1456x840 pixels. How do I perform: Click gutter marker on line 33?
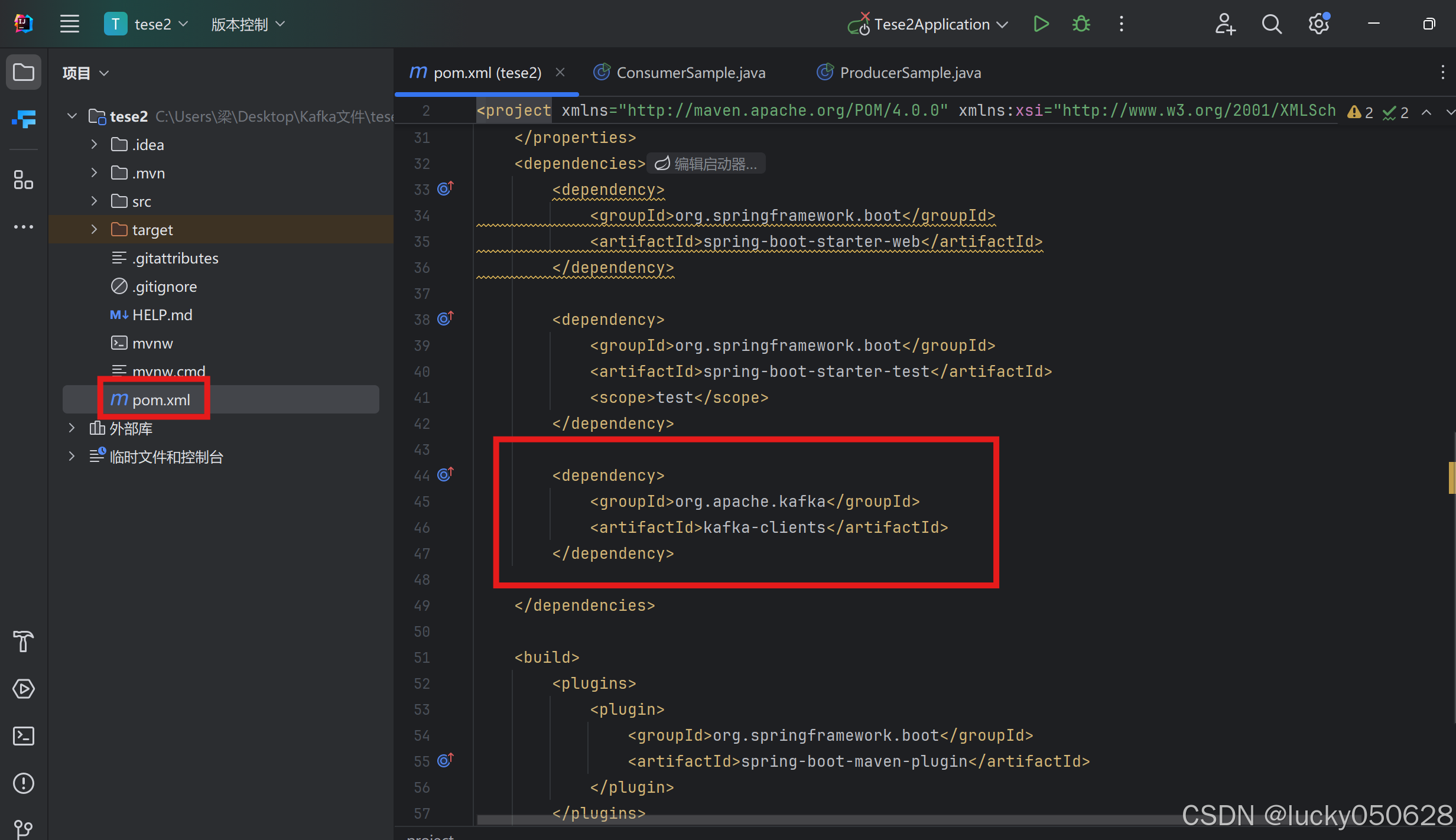point(445,188)
